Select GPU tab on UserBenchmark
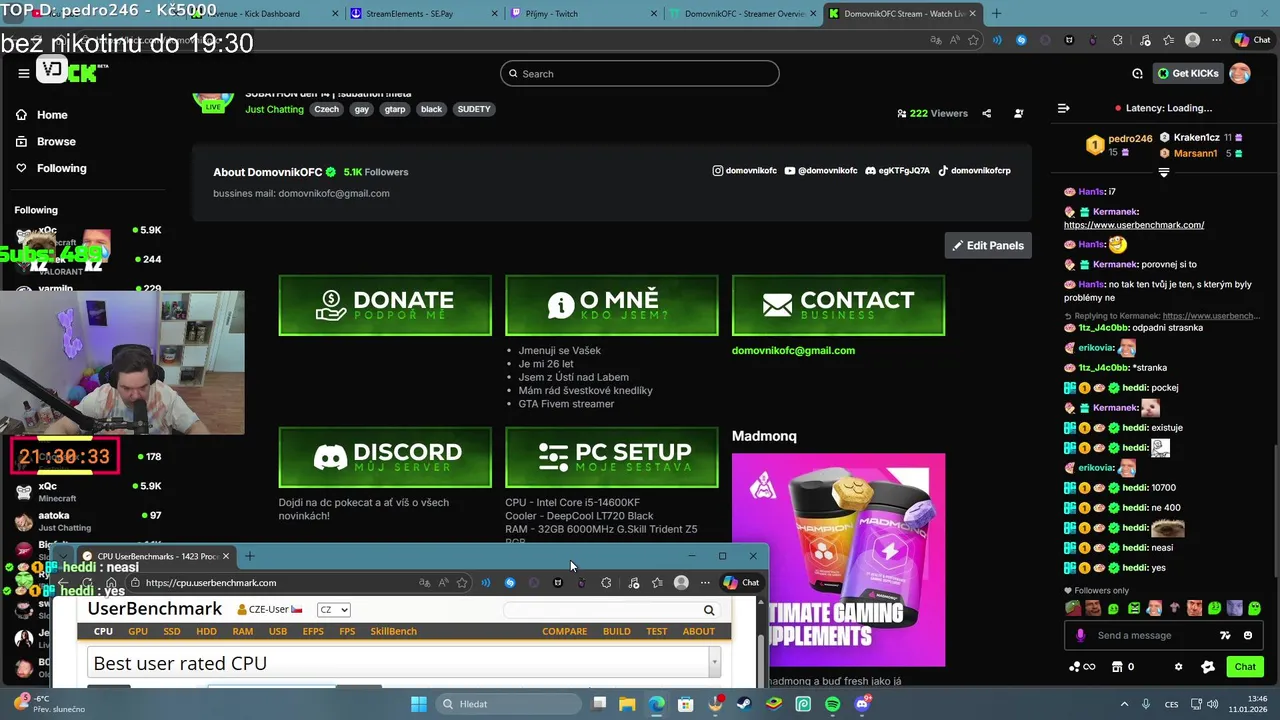 pos(138,631)
